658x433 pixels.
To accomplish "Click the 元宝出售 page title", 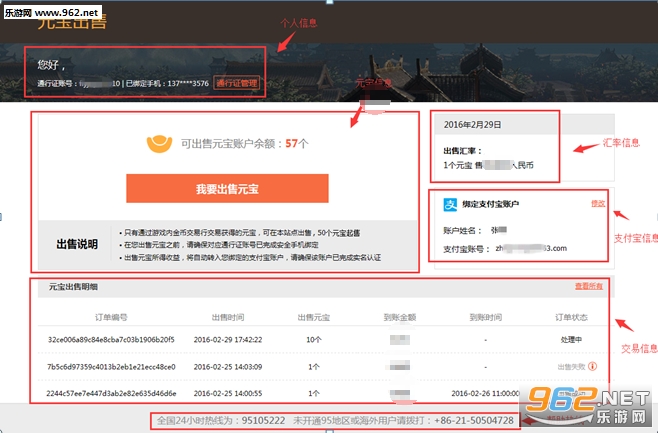I will pyautogui.click(x=72, y=22).
